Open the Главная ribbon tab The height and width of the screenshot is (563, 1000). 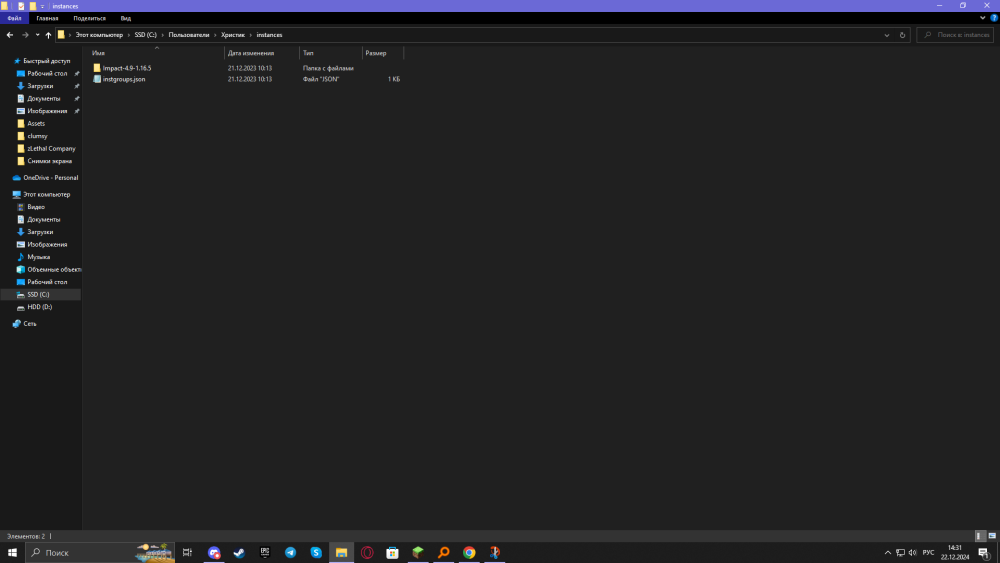pos(47,18)
